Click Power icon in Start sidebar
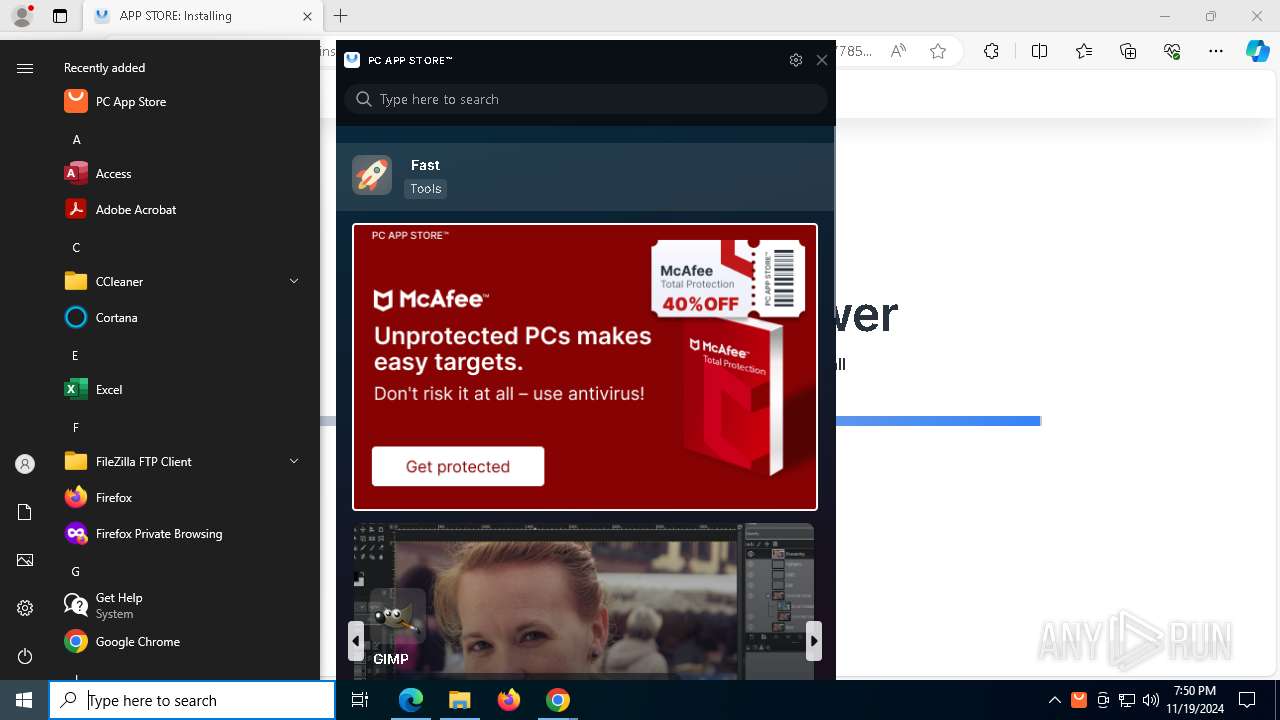 click(x=25, y=656)
